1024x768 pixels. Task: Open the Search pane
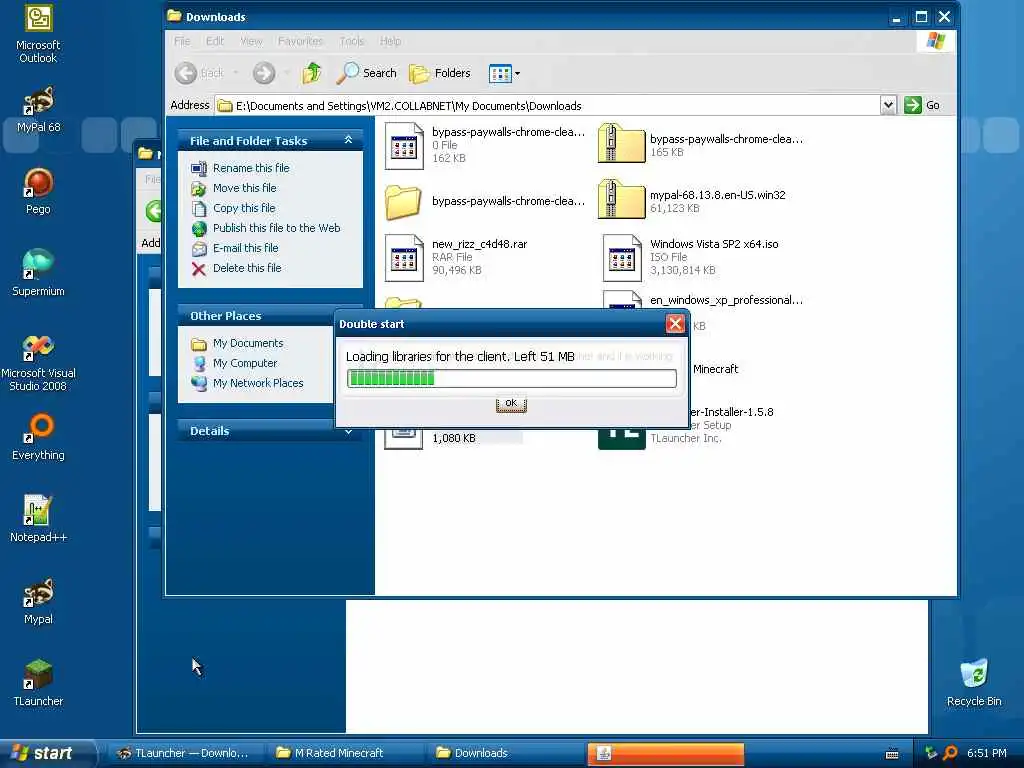click(x=366, y=73)
